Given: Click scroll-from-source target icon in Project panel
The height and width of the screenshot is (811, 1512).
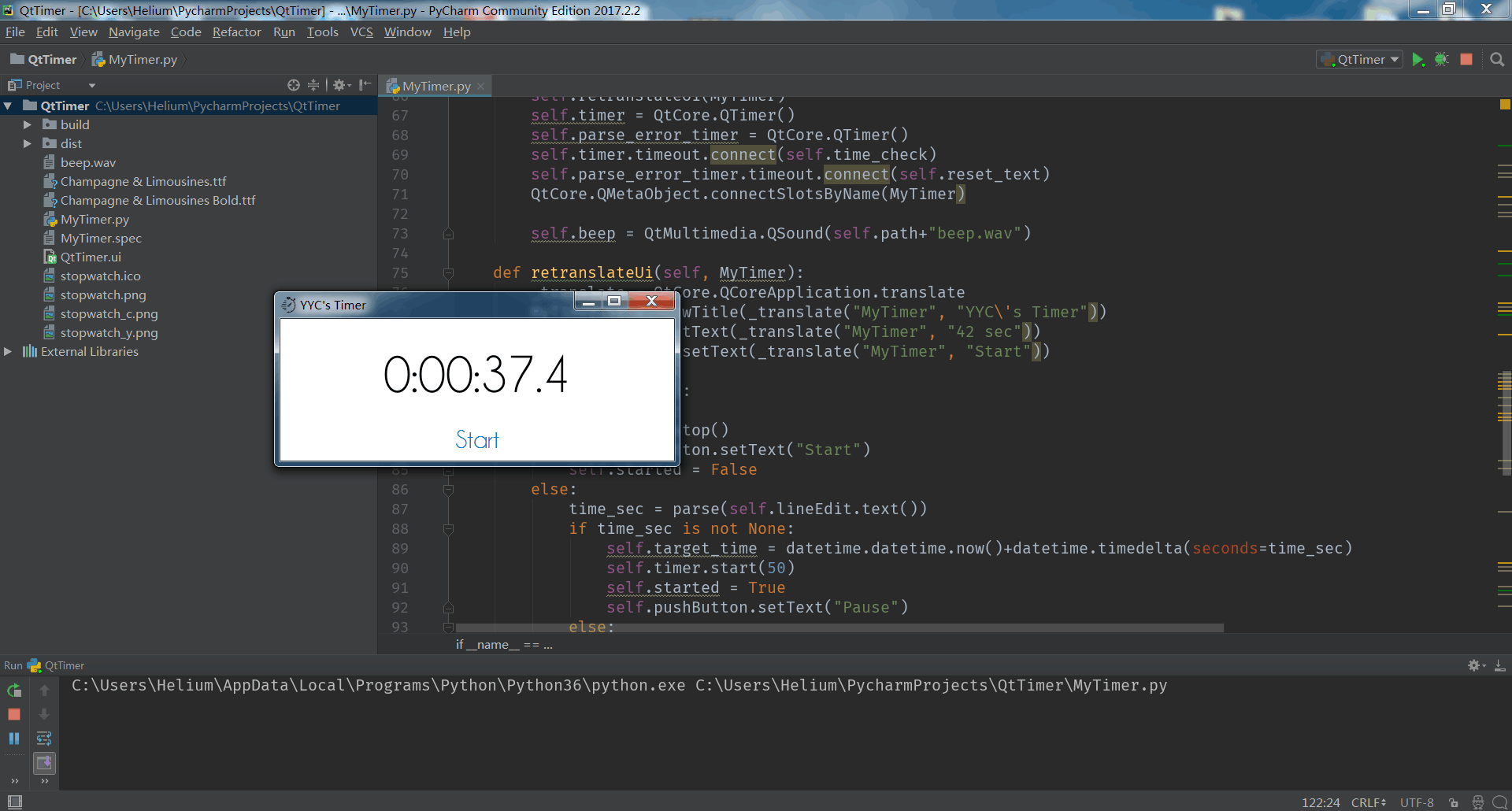Looking at the screenshot, I should (x=294, y=85).
